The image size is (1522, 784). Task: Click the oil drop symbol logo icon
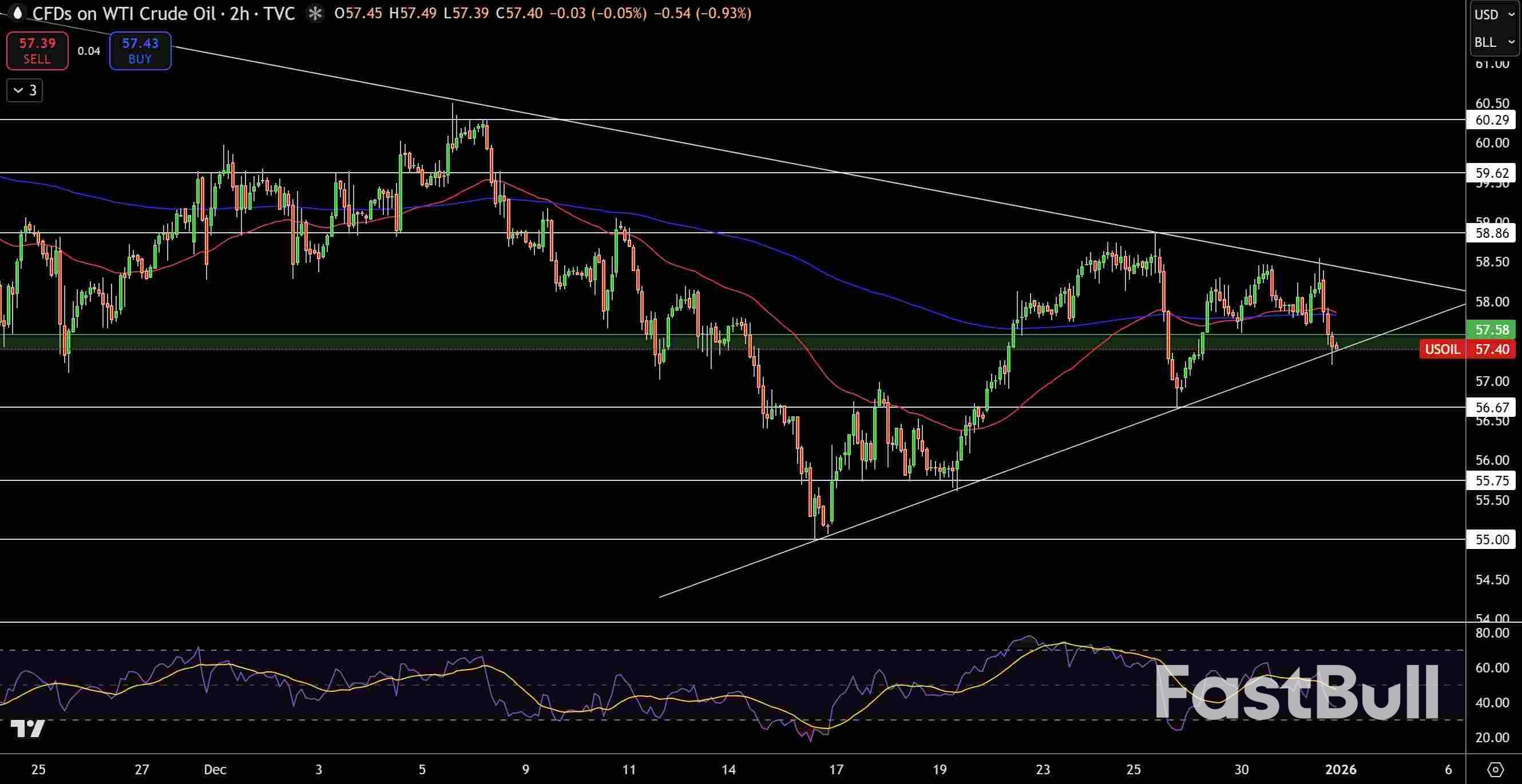[x=17, y=13]
